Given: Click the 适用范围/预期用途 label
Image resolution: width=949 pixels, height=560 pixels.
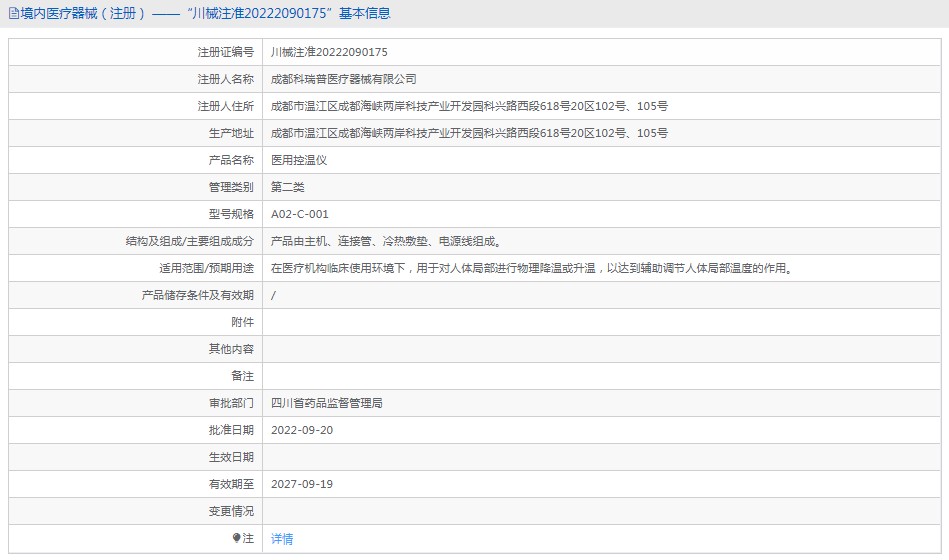Looking at the screenshot, I should click(x=206, y=268).
